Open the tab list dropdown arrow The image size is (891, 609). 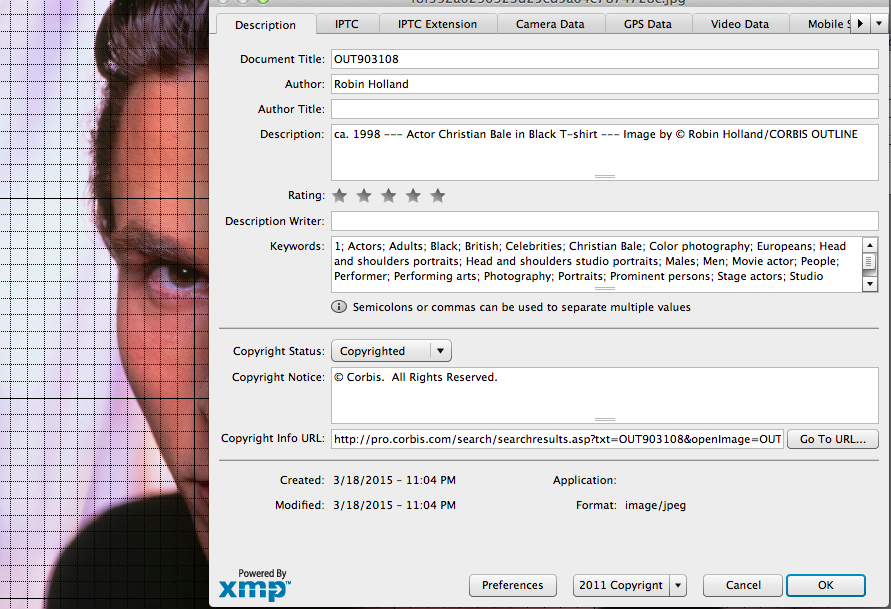pyautogui.click(x=879, y=24)
